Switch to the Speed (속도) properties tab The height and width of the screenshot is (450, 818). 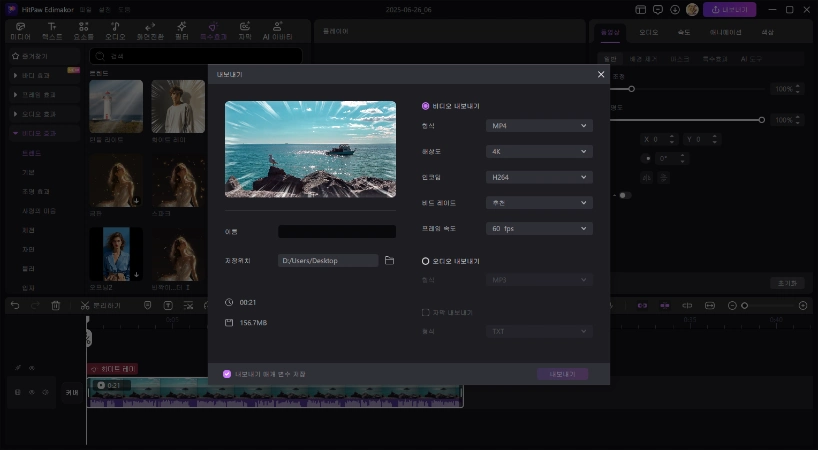684,32
